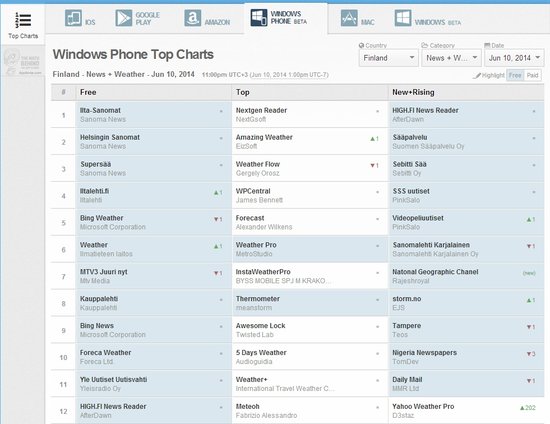Image resolution: width=550 pixels, height=424 pixels.
Task: Select Weather Pro by MetroStudio
Action: [256, 245]
